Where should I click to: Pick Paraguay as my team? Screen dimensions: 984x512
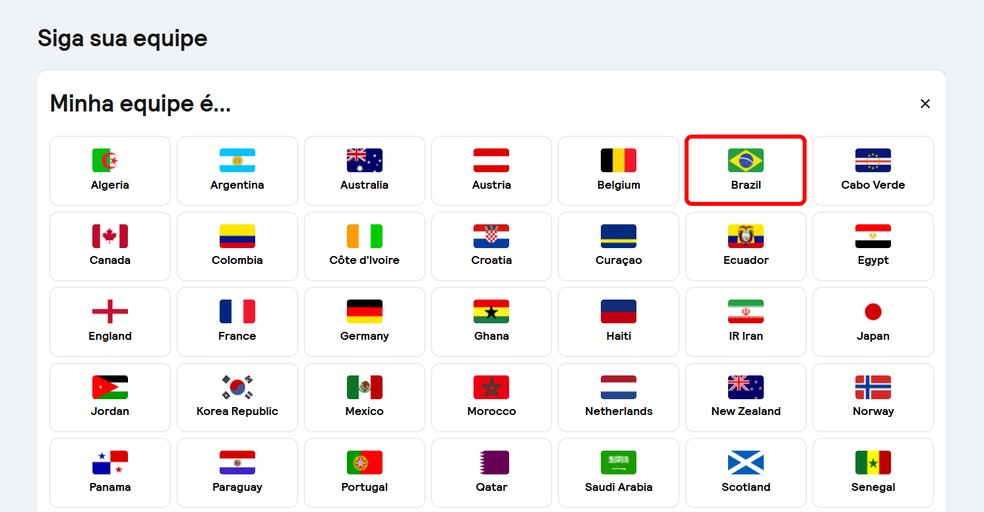click(x=237, y=473)
